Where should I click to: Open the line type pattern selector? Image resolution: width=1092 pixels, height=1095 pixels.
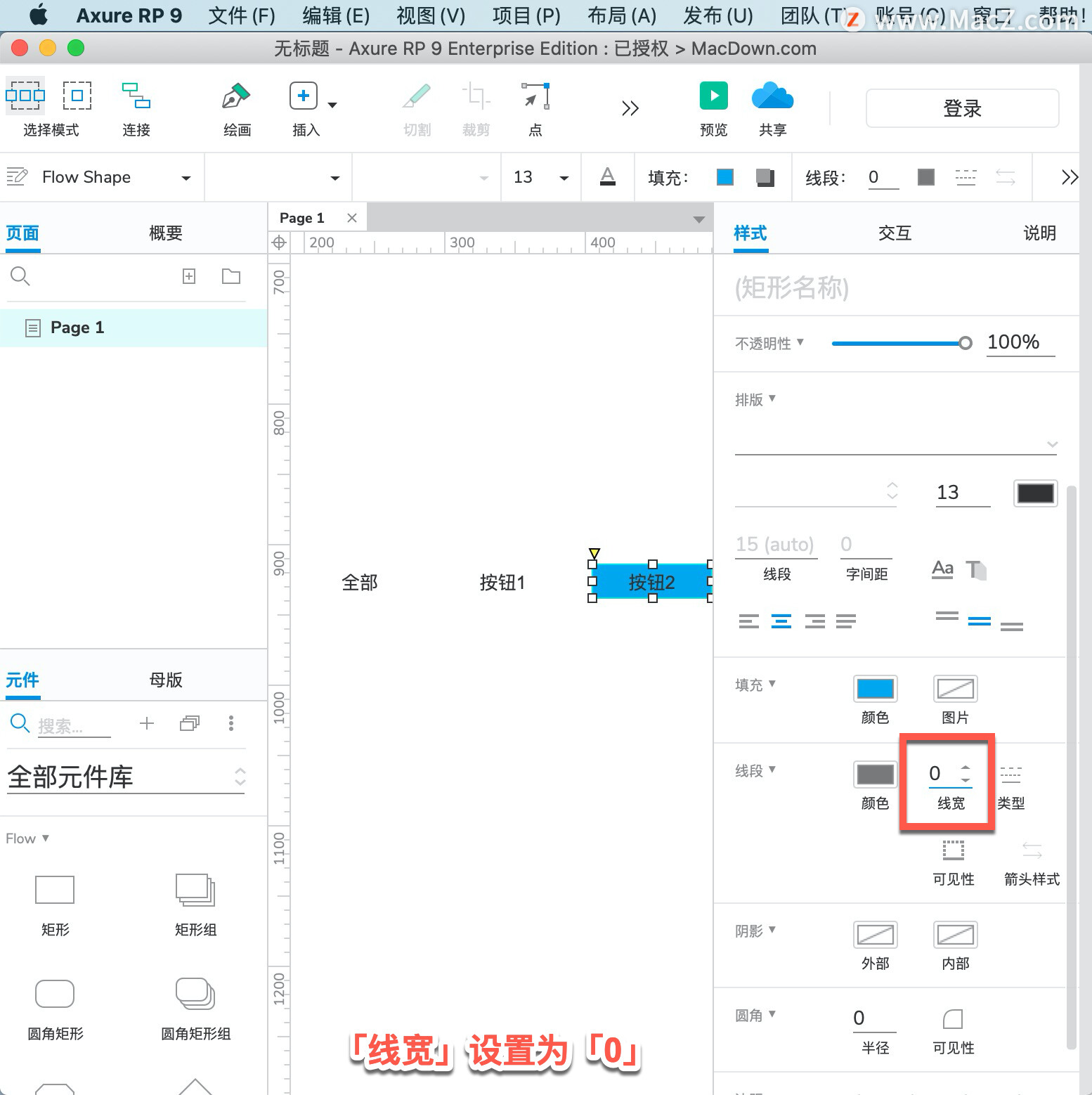(1010, 775)
